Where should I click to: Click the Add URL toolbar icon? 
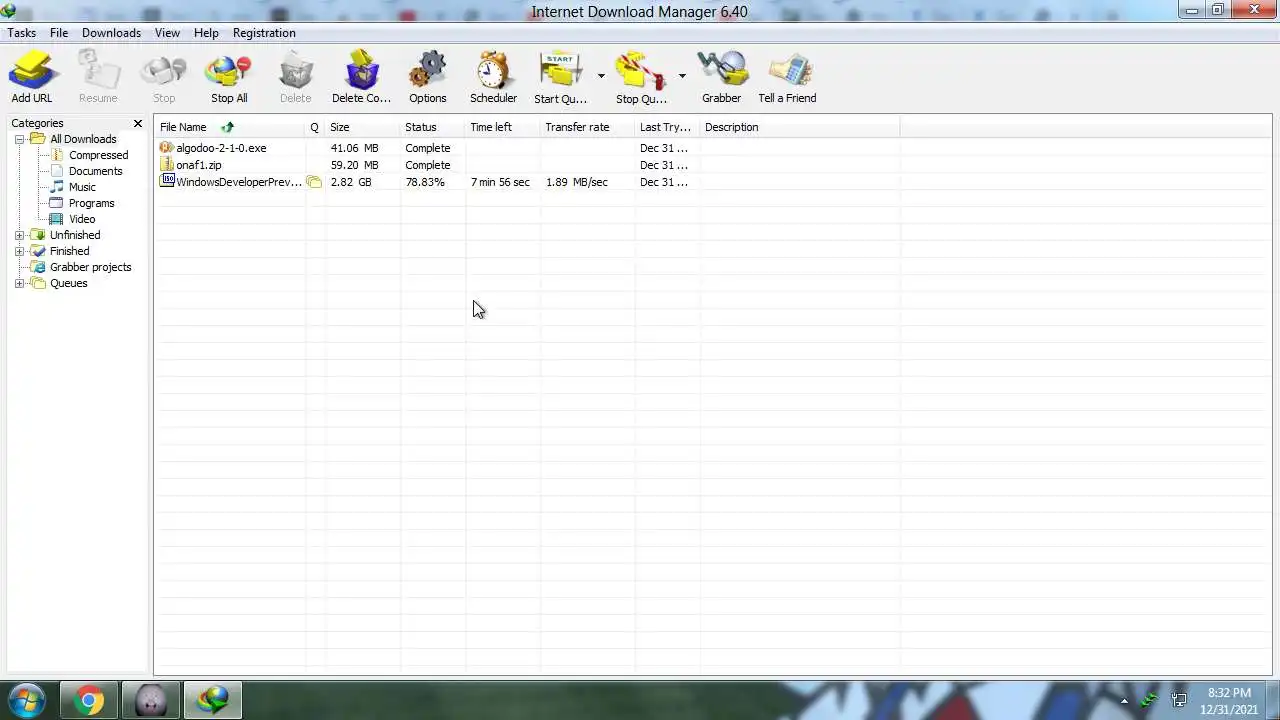[x=31, y=77]
